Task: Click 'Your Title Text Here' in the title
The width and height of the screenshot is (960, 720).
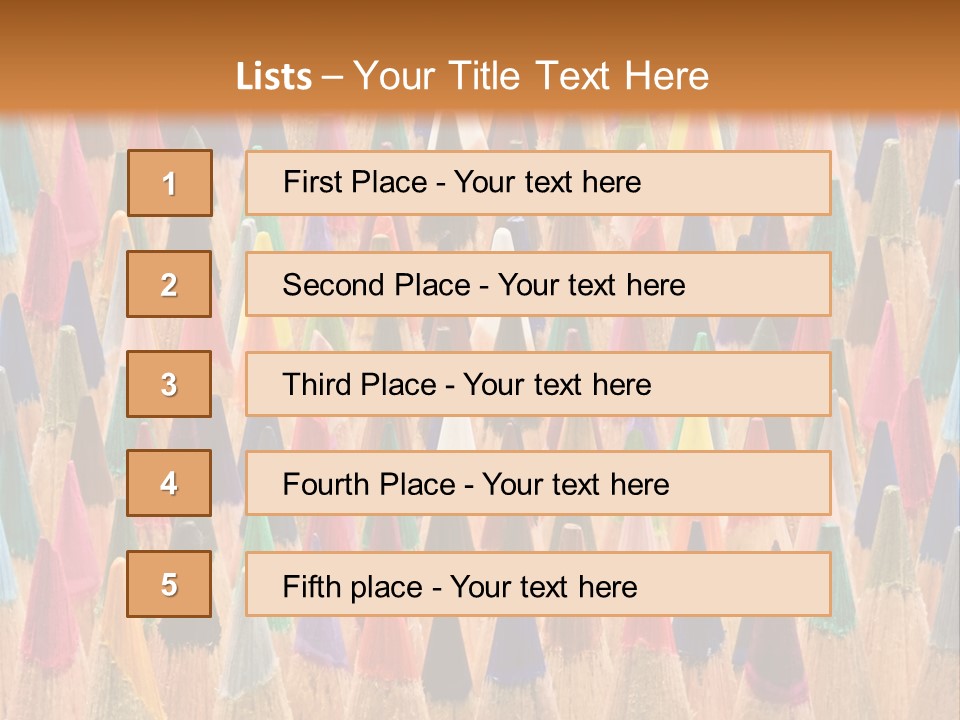Action: tap(531, 77)
